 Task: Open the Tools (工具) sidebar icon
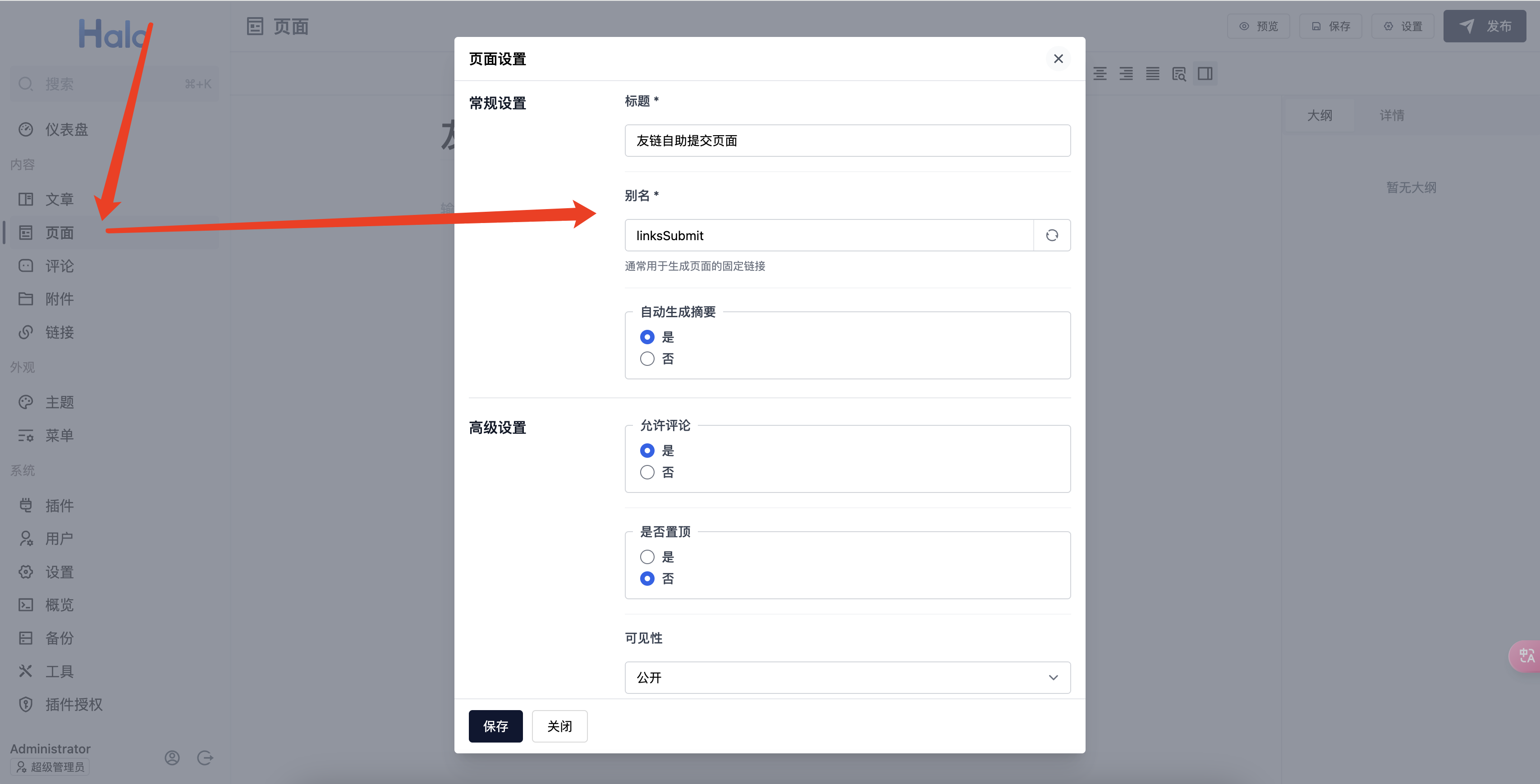[26, 671]
